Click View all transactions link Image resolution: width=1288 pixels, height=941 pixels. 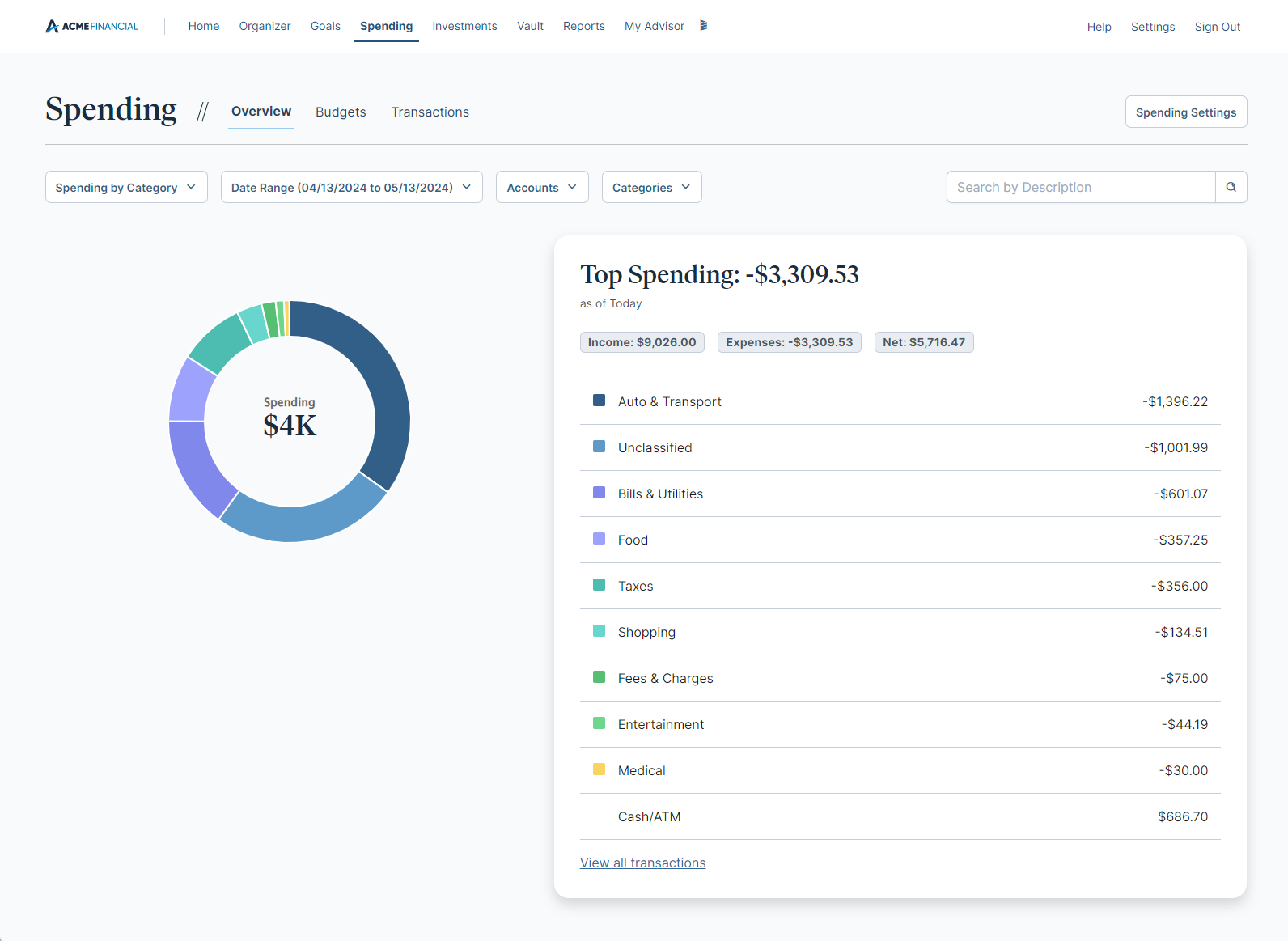click(x=642, y=863)
